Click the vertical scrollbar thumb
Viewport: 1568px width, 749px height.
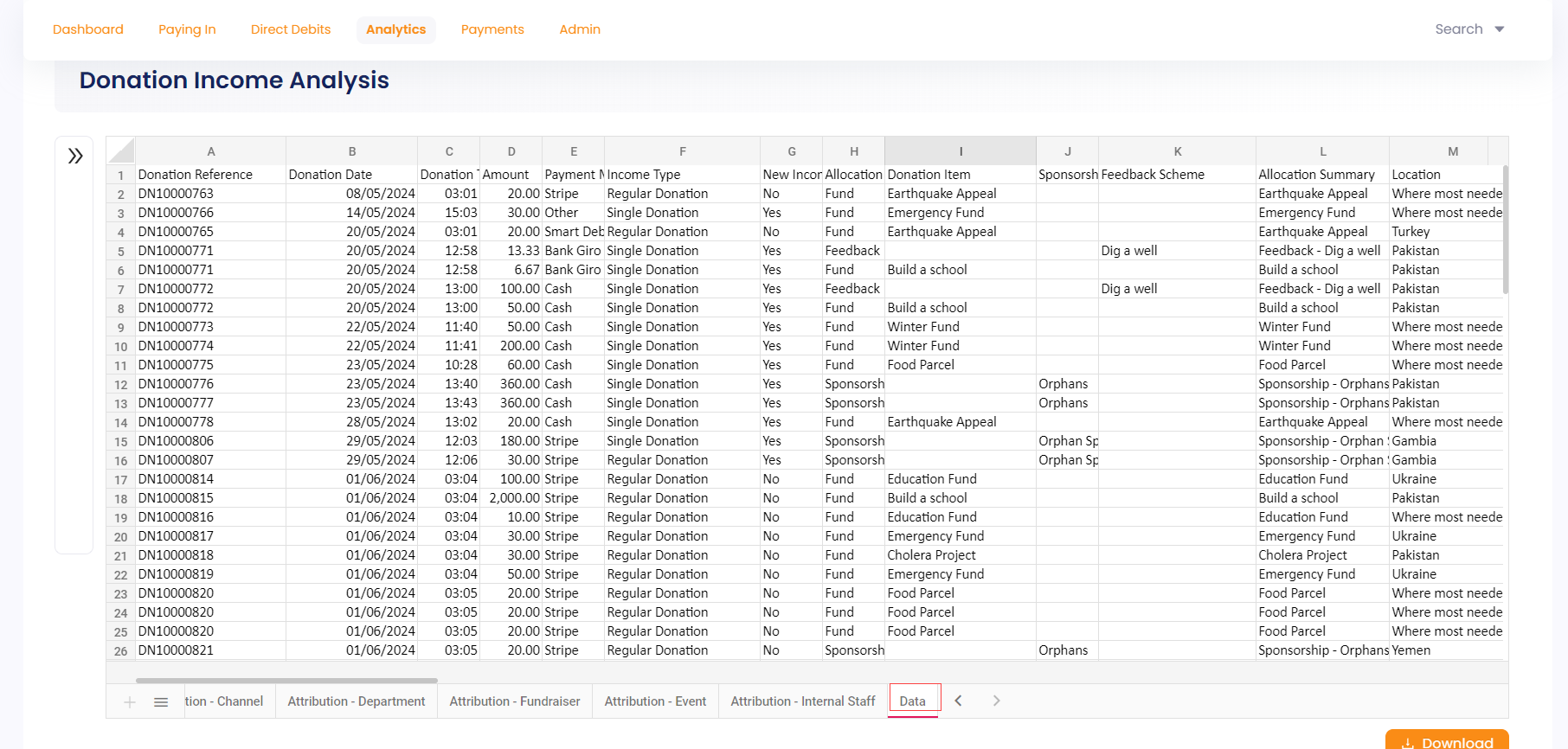coord(1506,229)
